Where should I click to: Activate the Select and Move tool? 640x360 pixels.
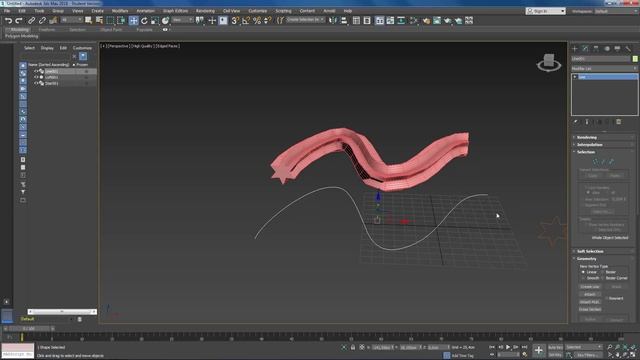(133, 20)
